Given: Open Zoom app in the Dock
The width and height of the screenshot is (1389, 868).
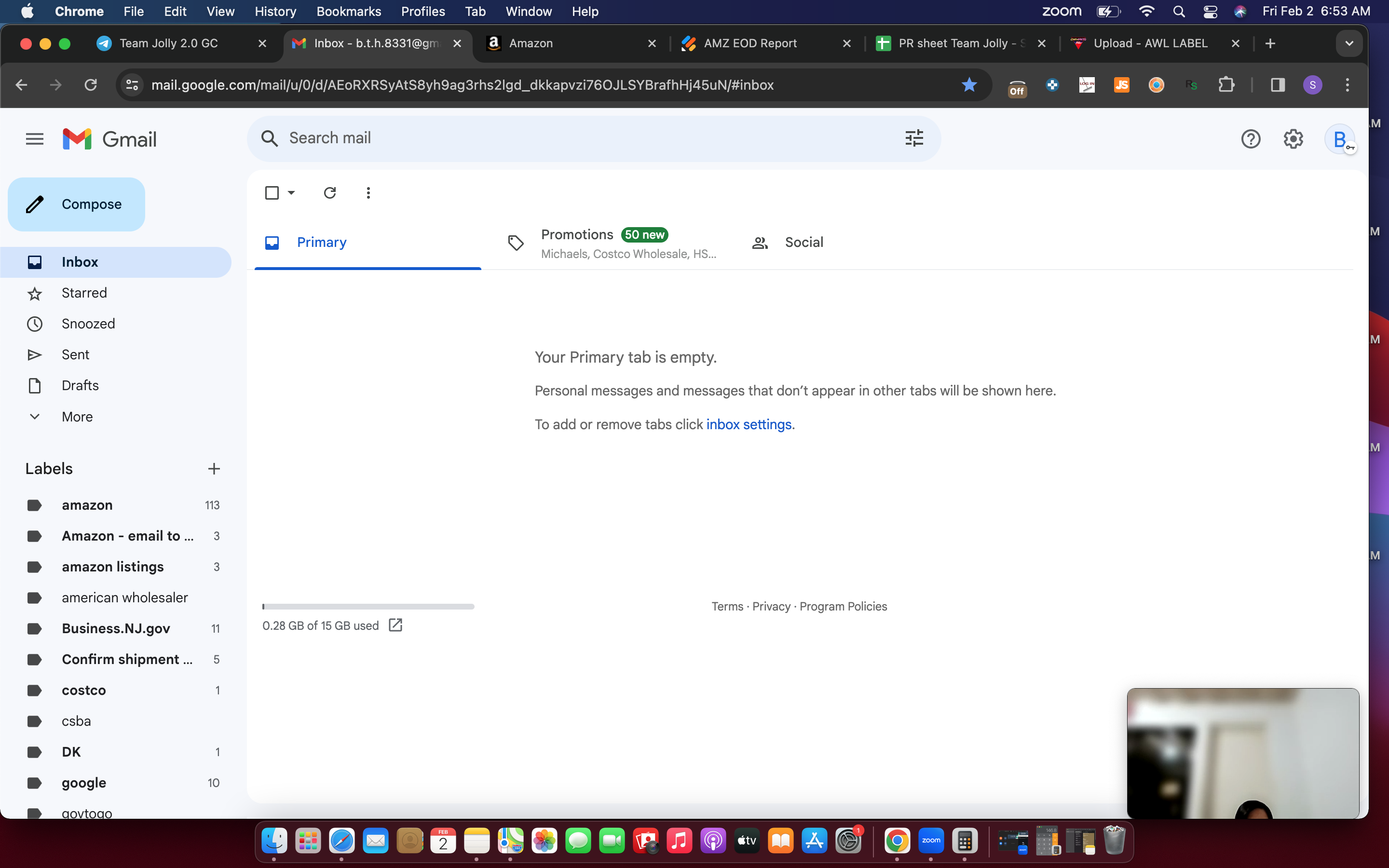Looking at the screenshot, I should pyautogui.click(x=931, y=841).
